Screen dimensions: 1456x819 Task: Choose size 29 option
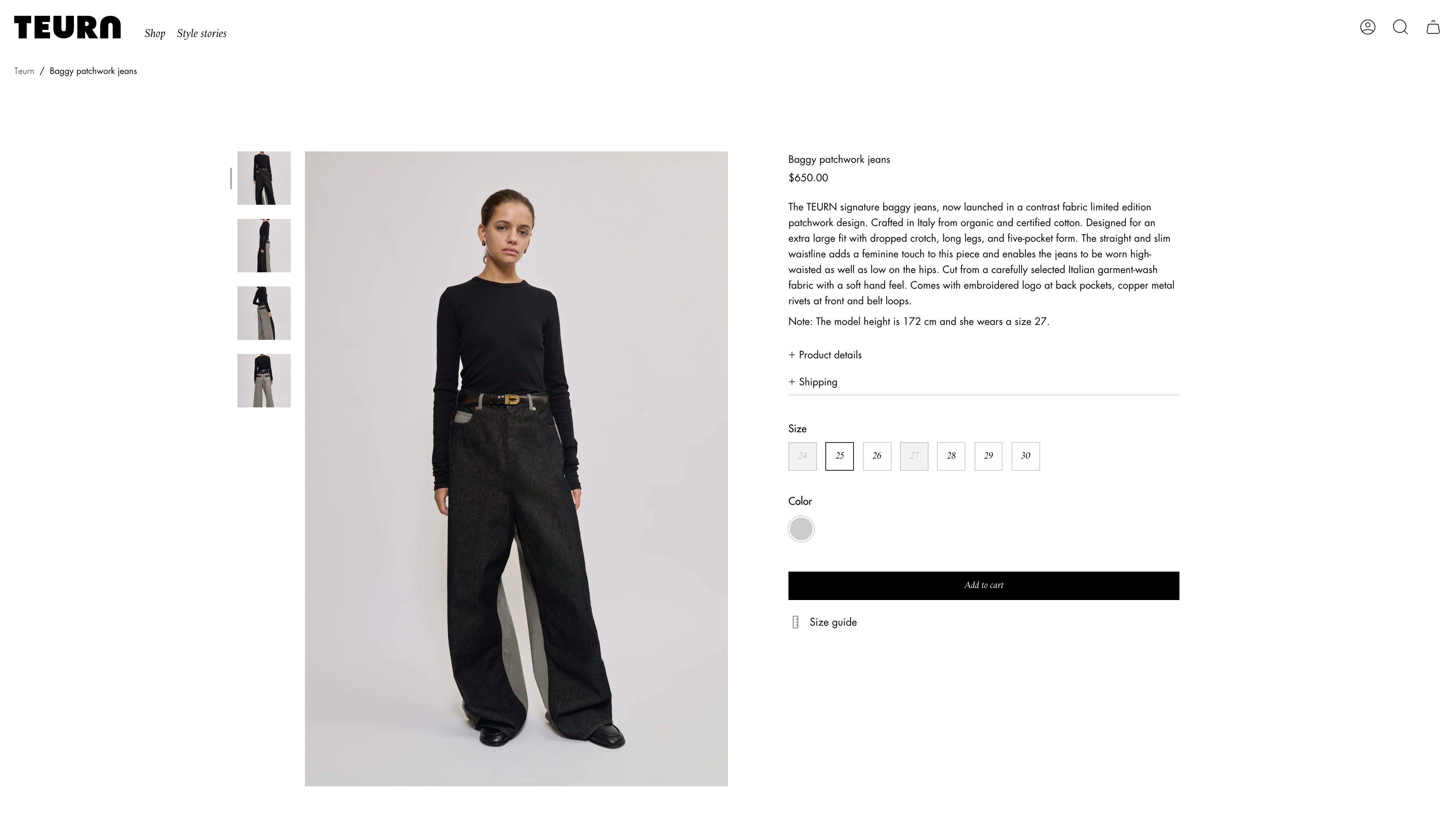point(988,456)
